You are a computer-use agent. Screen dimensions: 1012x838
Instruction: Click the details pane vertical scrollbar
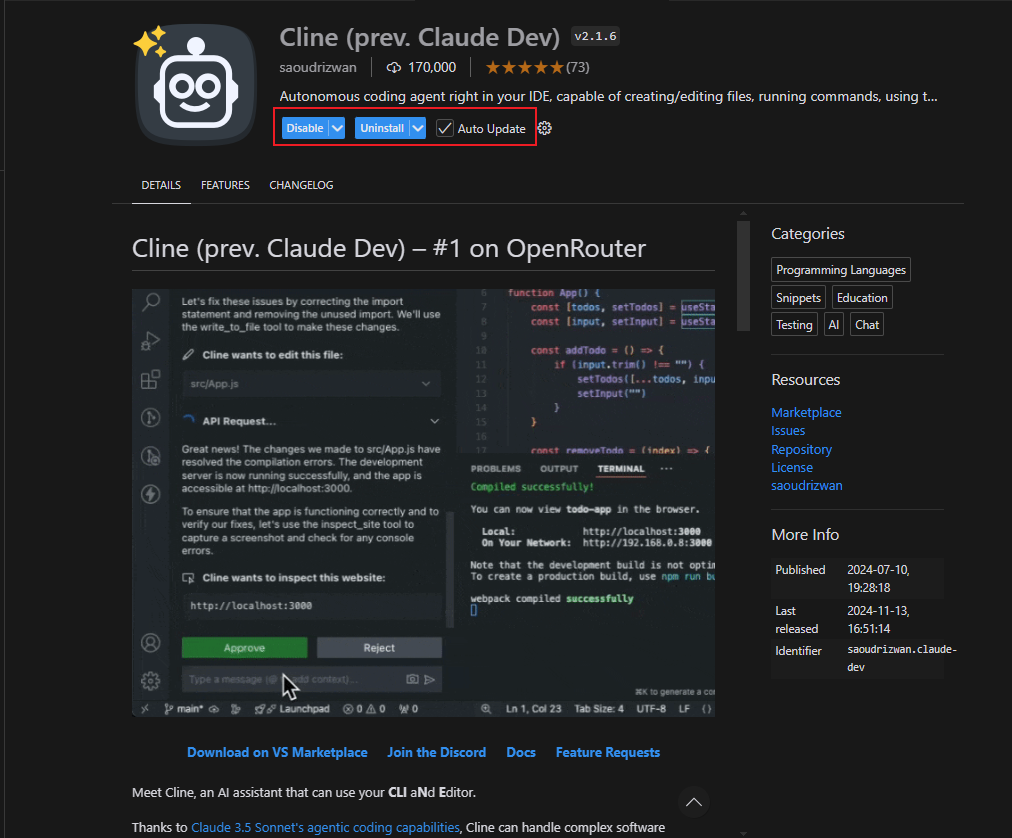(x=743, y=275)
